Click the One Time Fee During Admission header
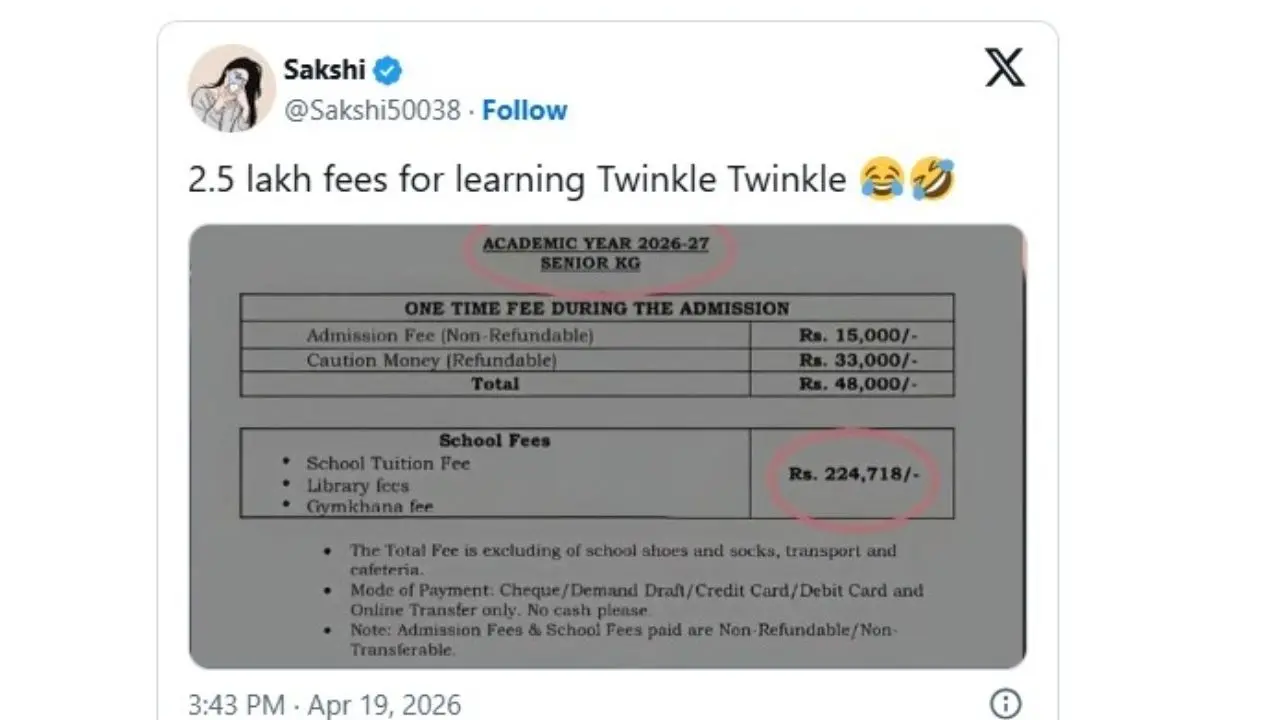1280x720 pixels. 596,308
